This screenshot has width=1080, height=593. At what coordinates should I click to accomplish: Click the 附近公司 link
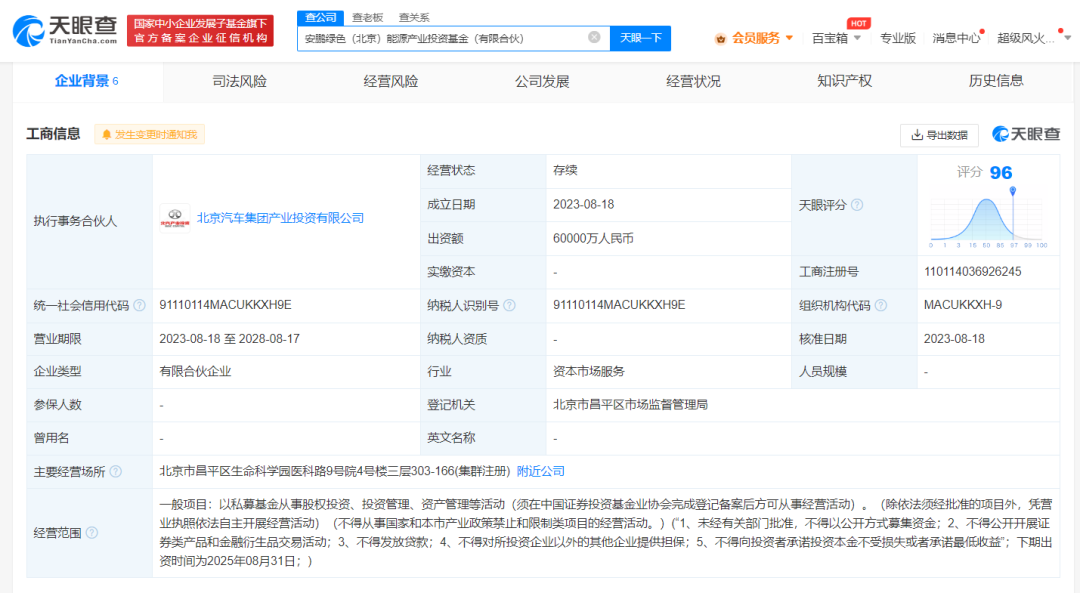540,471
